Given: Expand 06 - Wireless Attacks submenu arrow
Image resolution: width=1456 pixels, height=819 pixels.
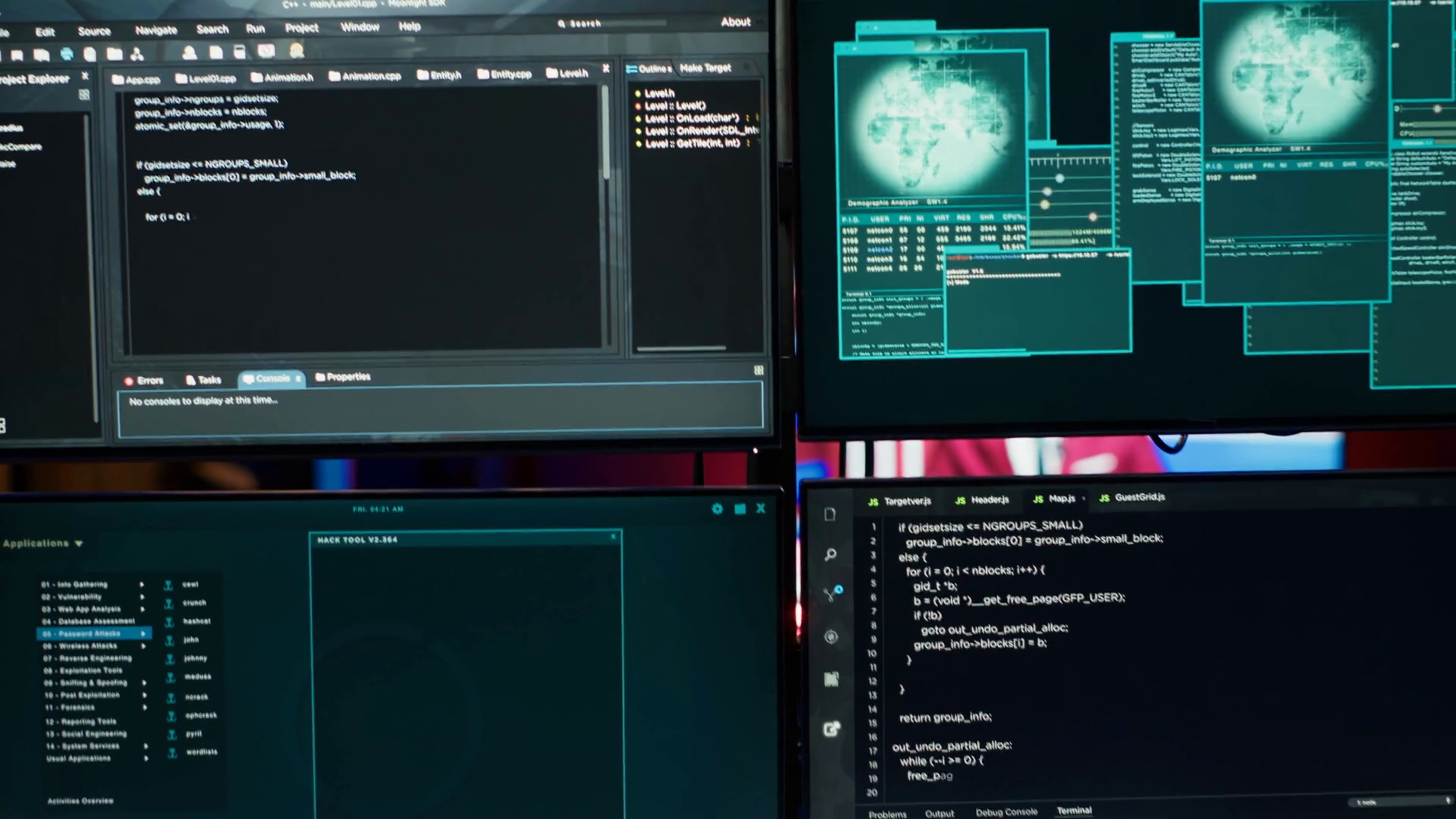Looking at the screenshot, I should tap(143, 646).
